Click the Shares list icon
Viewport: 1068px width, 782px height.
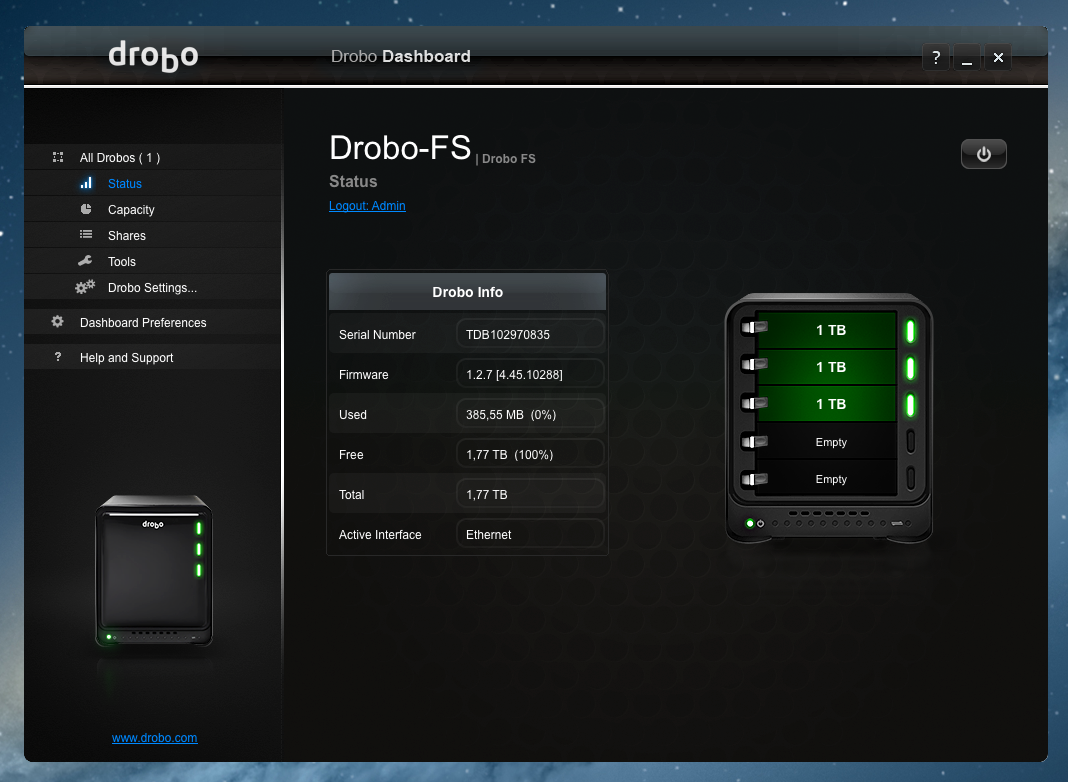click(86, 235)
